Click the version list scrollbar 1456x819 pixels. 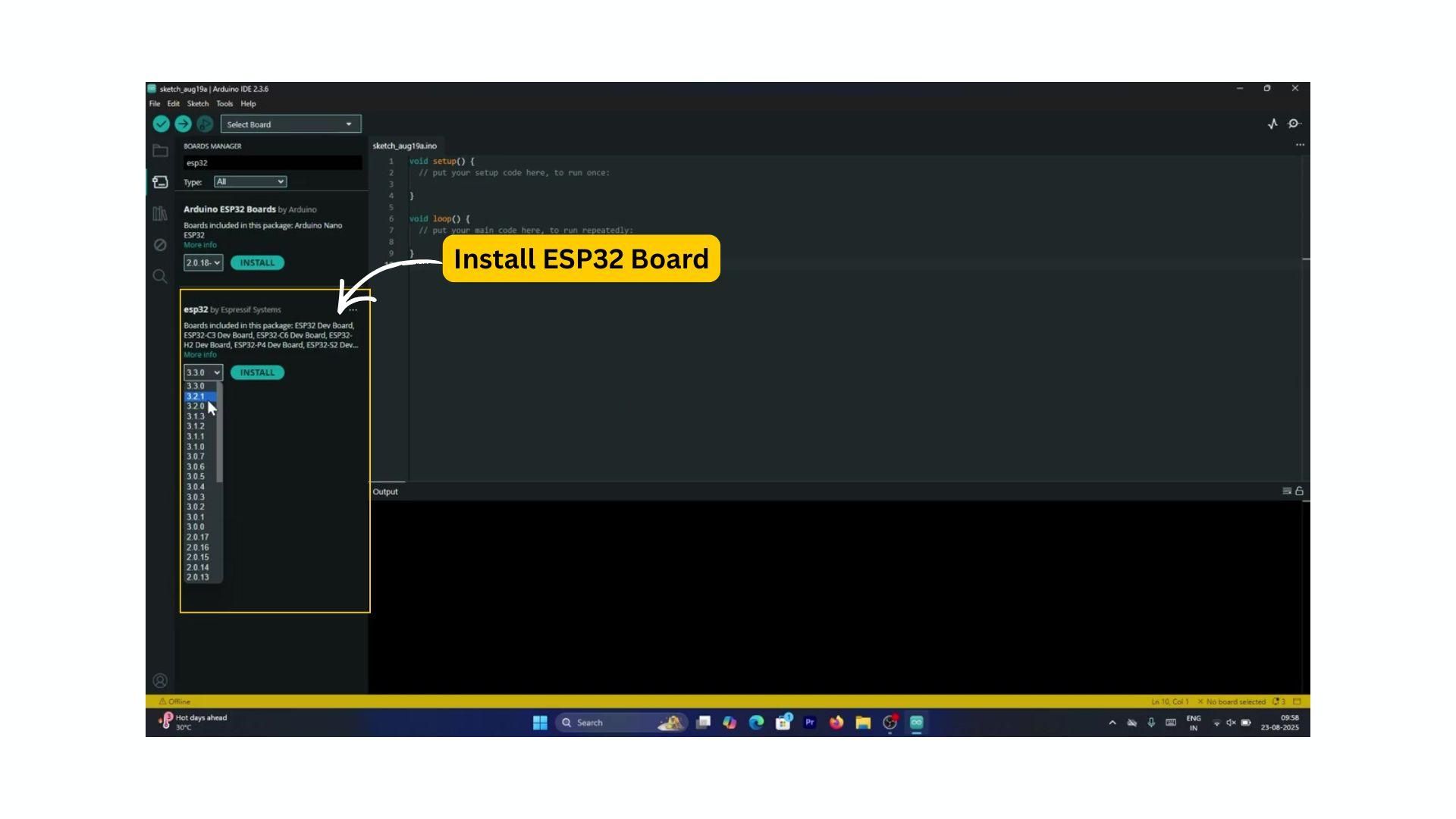219,432
